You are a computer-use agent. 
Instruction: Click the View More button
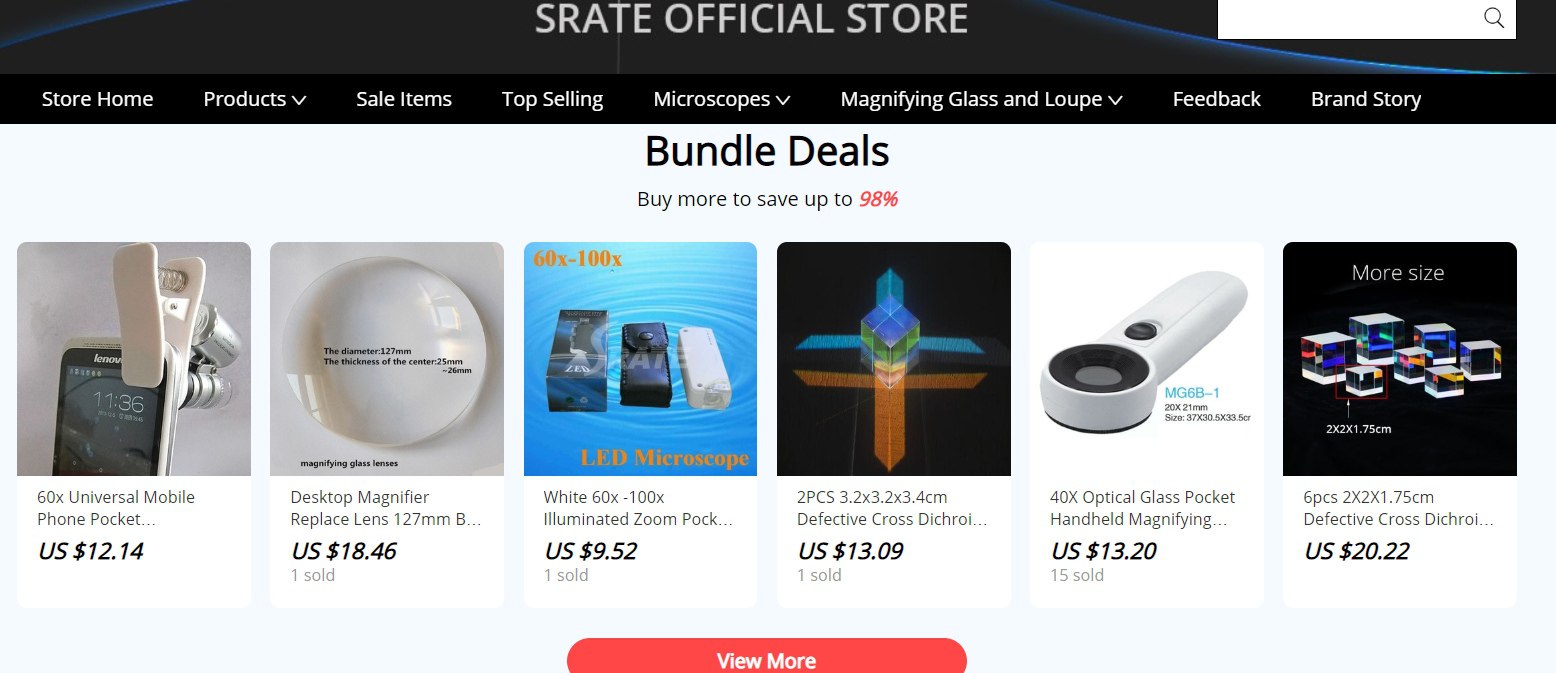tap(767, 657)
